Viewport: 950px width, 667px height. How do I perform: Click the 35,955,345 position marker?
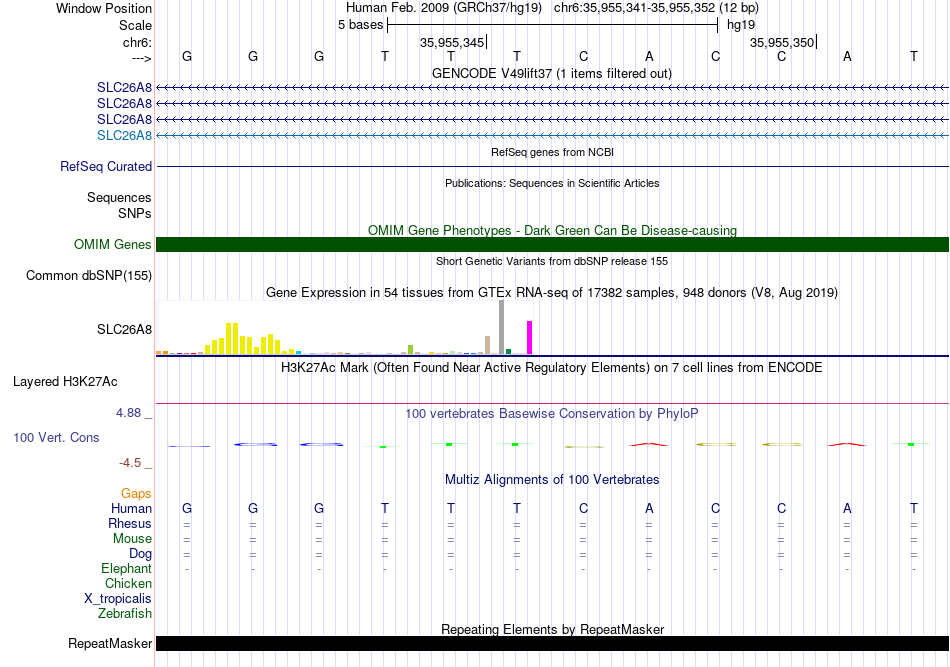pyautogui.click(x=452, y=42)
